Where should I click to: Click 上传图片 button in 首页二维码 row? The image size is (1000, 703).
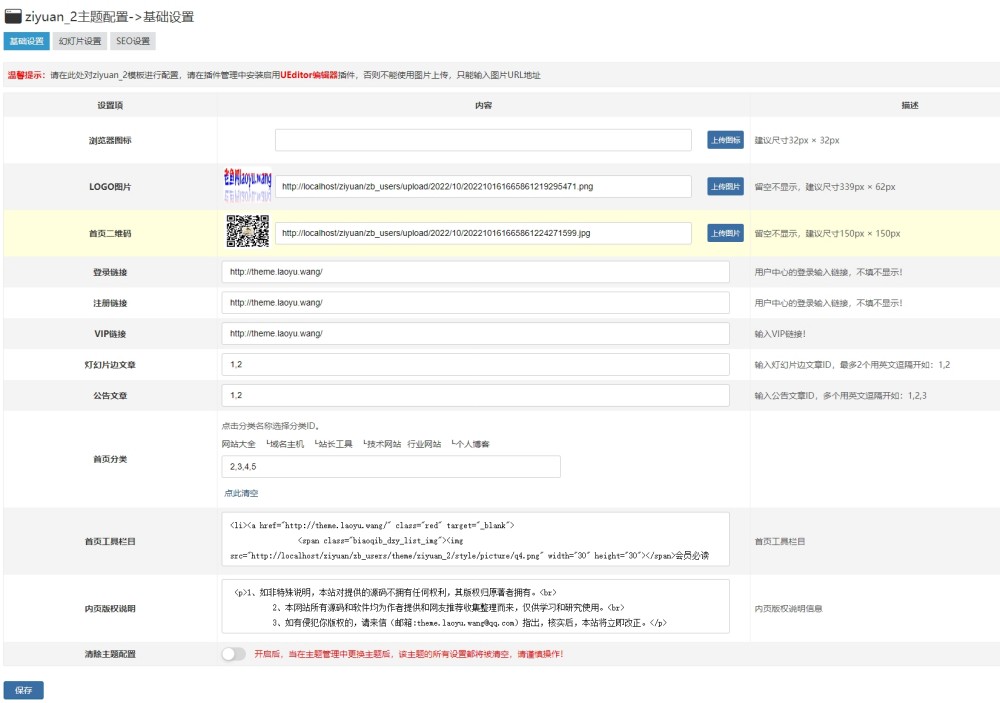pyautogui.click(x=725, y=233)
